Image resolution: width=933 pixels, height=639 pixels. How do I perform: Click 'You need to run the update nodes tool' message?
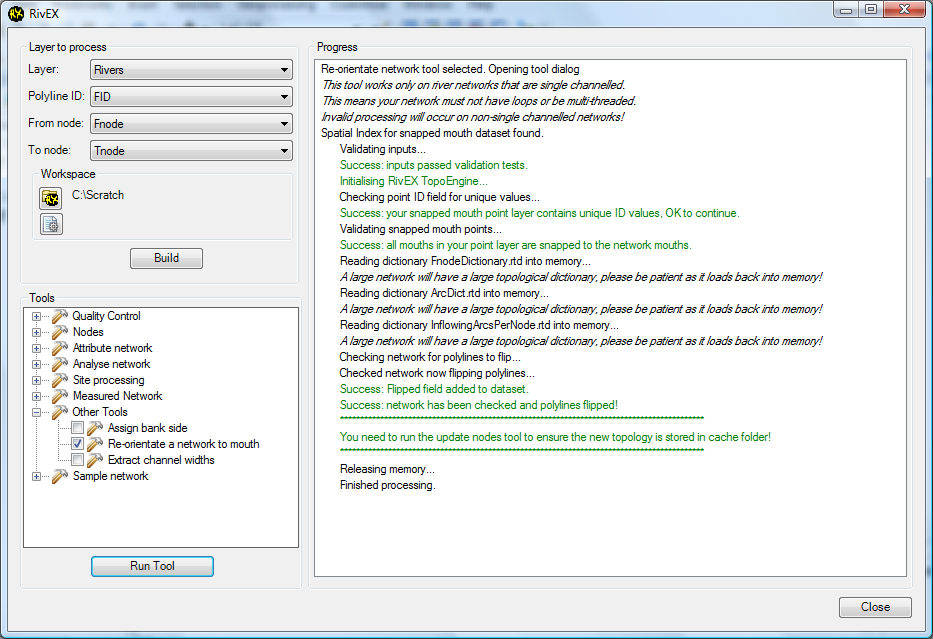click(x=555, y=437)
